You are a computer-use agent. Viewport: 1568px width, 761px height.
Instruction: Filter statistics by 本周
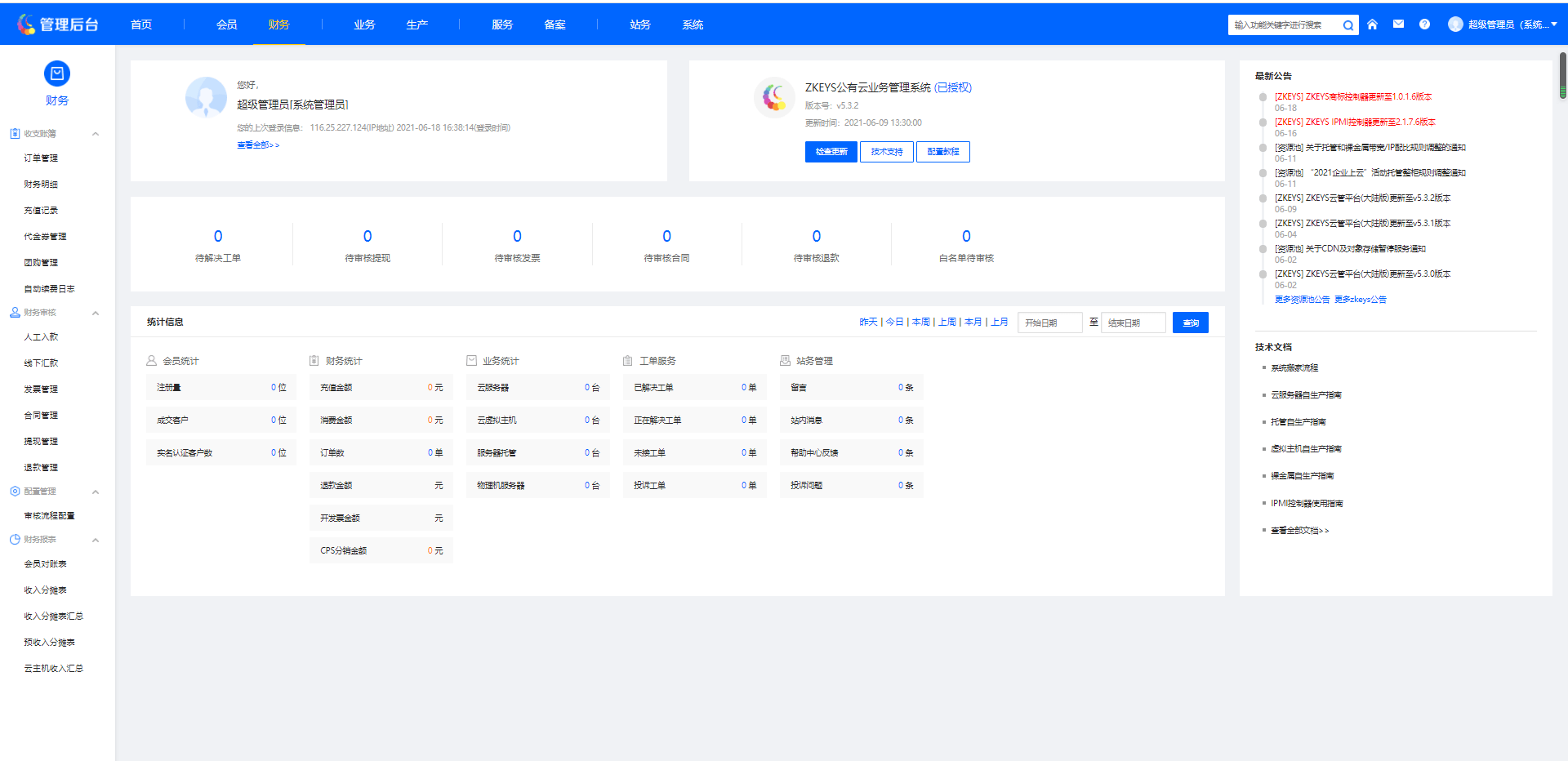921,323
